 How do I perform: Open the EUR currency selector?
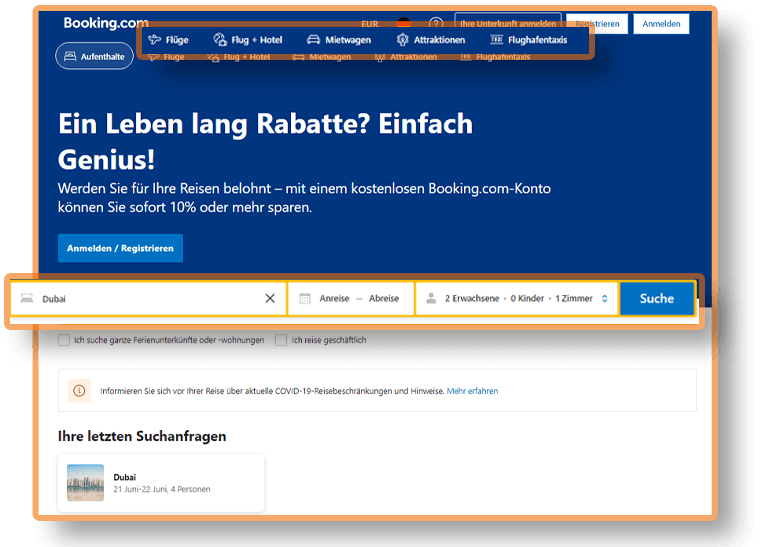tap(369, 24)
